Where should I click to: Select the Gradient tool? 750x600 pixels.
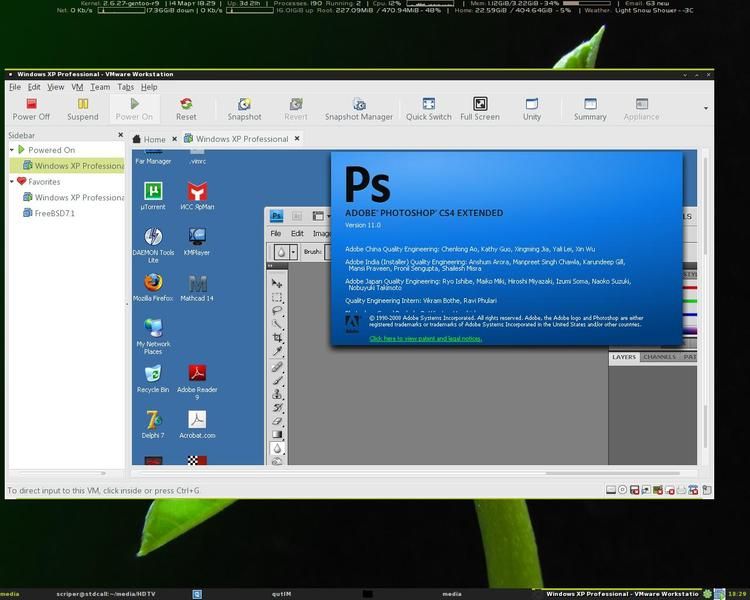pos(276,434)
